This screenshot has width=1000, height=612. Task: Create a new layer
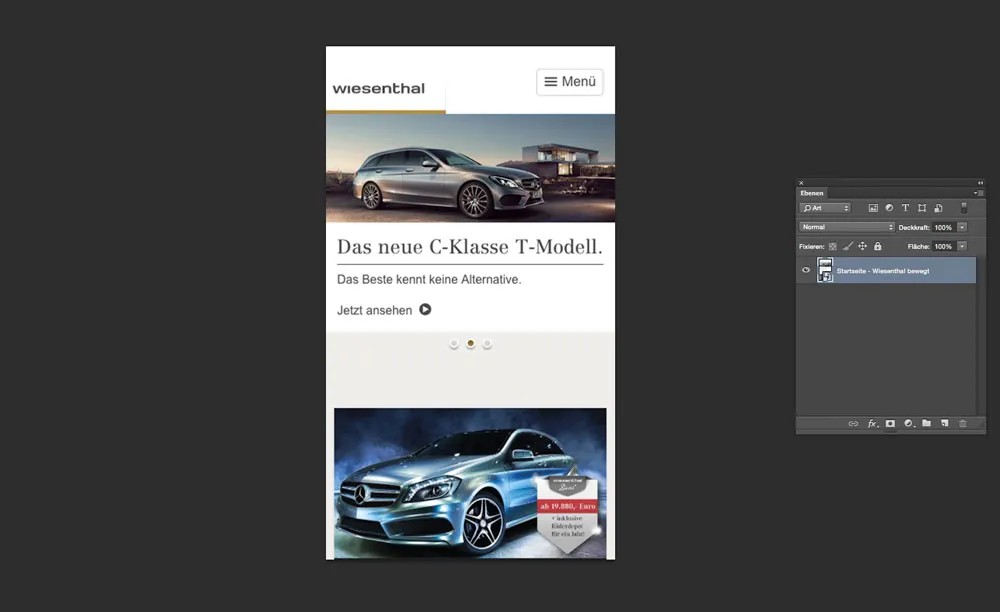(x=944, y=424)
